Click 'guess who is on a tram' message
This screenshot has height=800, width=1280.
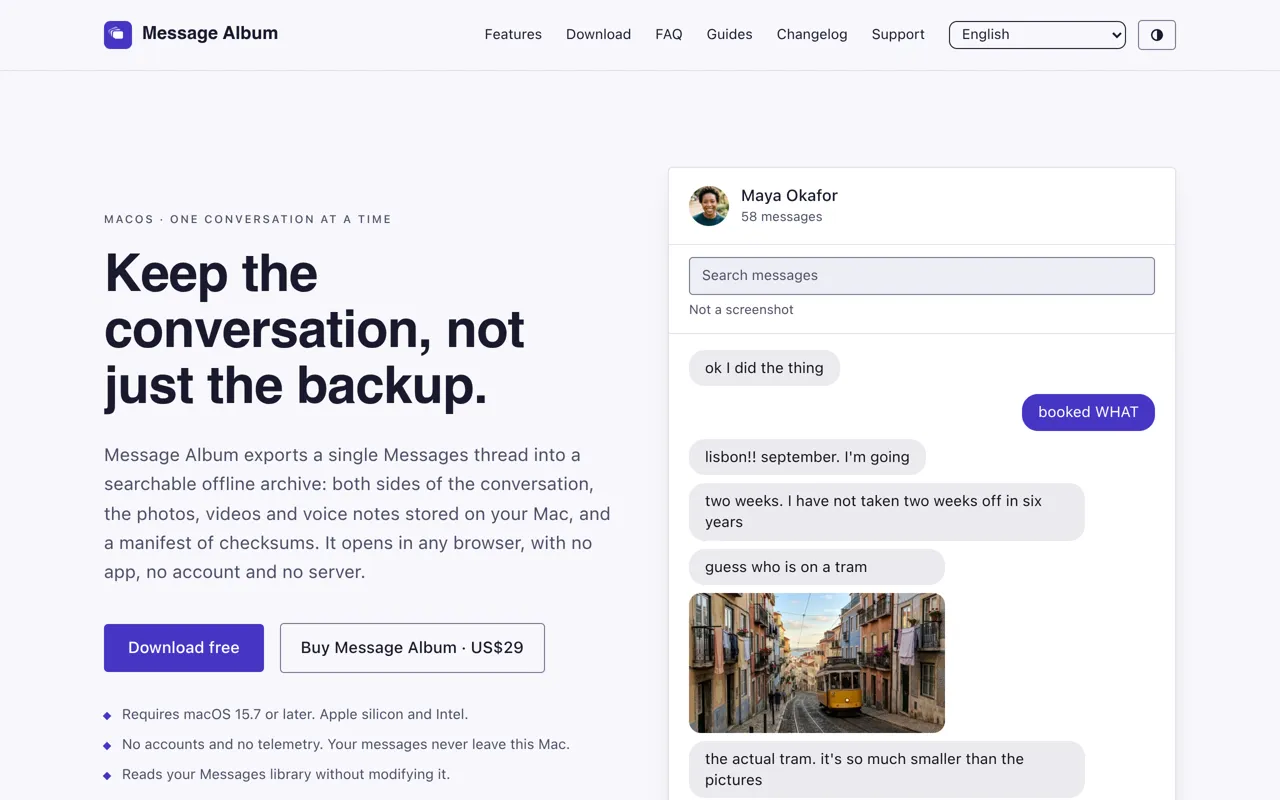click(x=817, y=567)
